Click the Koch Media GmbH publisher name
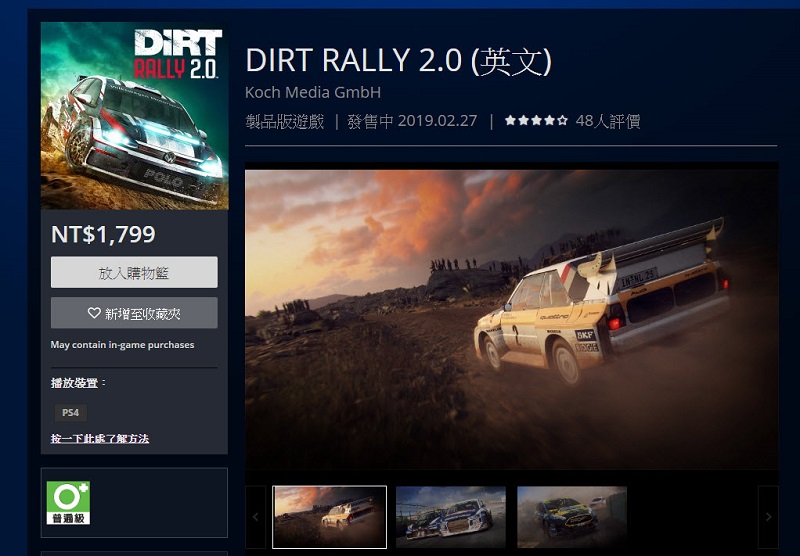 [x=313, y=92]
